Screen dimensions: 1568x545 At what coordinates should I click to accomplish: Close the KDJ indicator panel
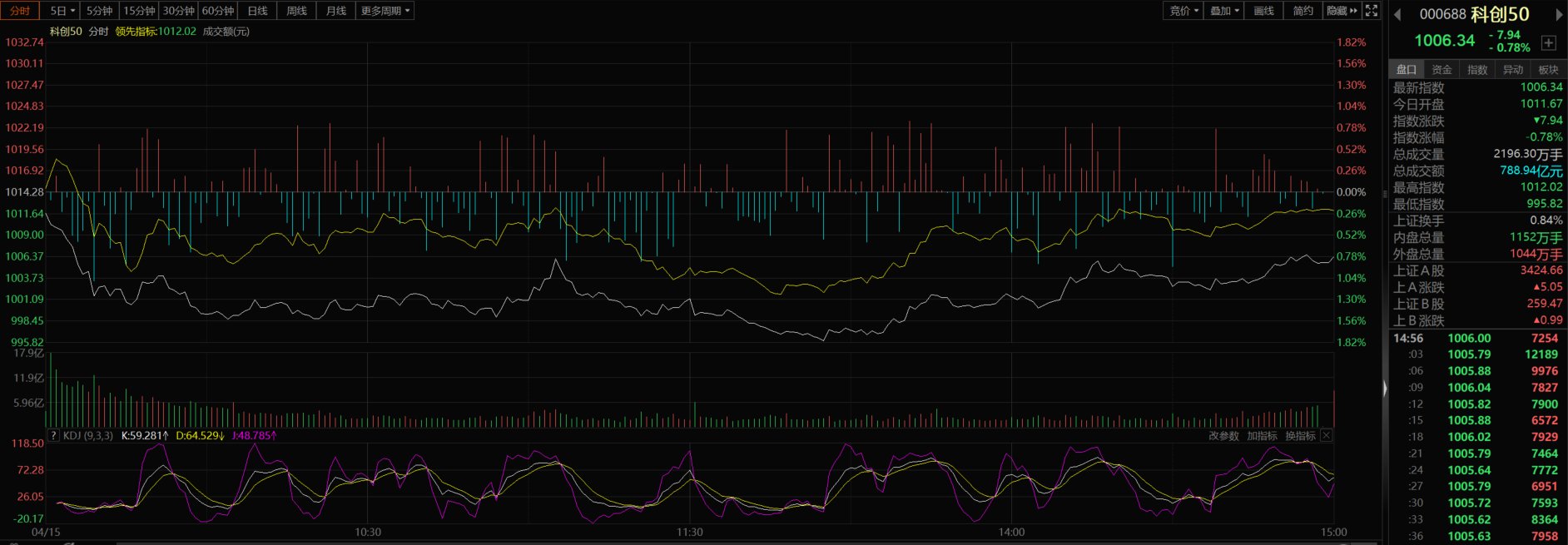(x=1327, y=436)
